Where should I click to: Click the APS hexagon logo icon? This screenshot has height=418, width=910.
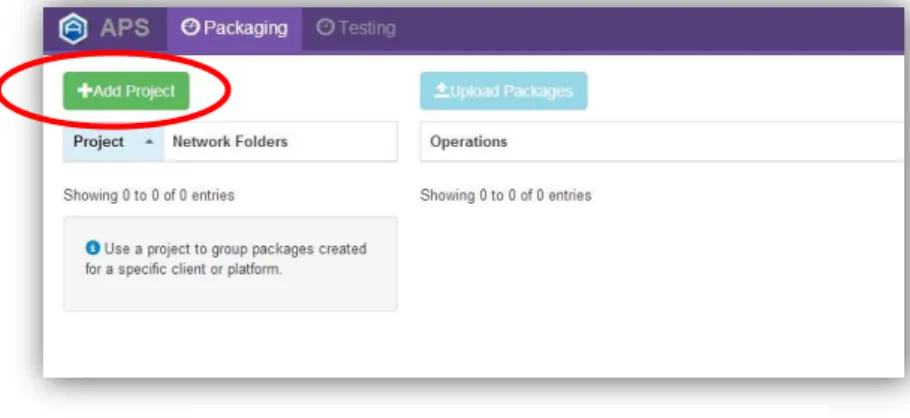[x=73, y=28]
